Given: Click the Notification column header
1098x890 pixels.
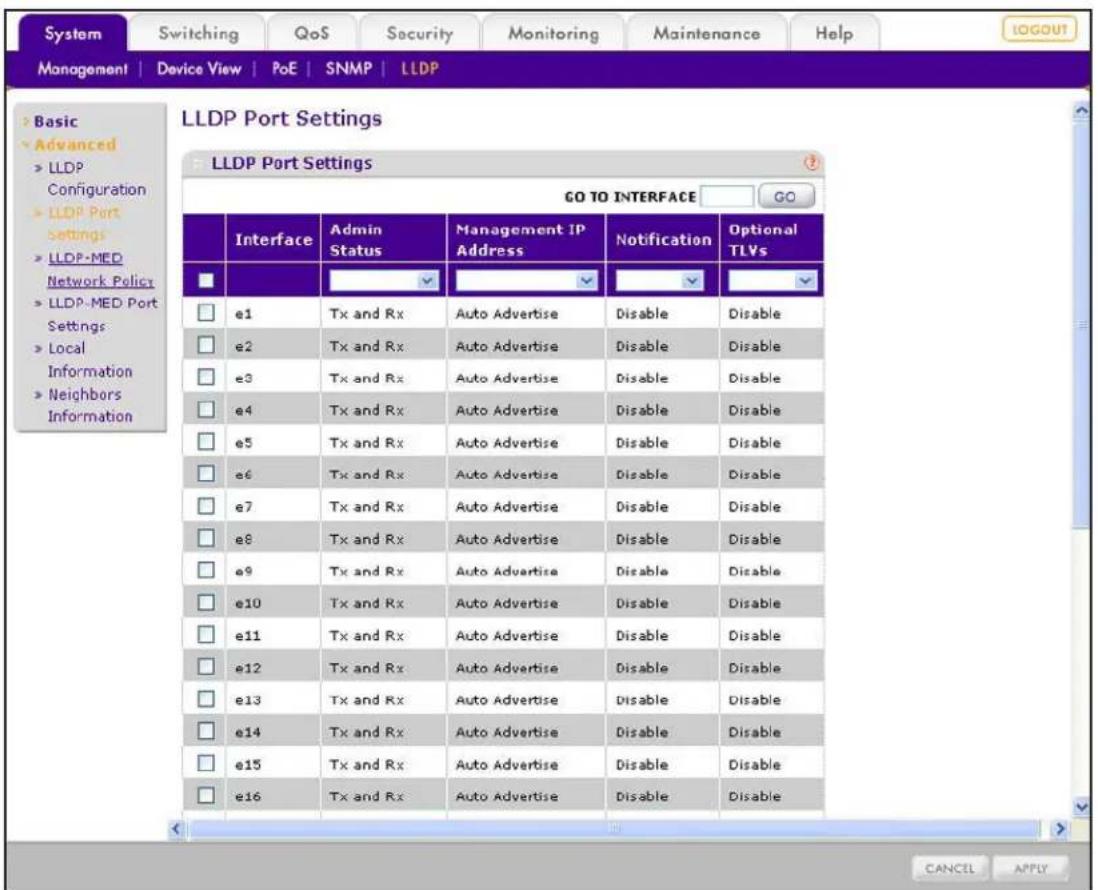Looking at the screenshot, I should [663, 239].
